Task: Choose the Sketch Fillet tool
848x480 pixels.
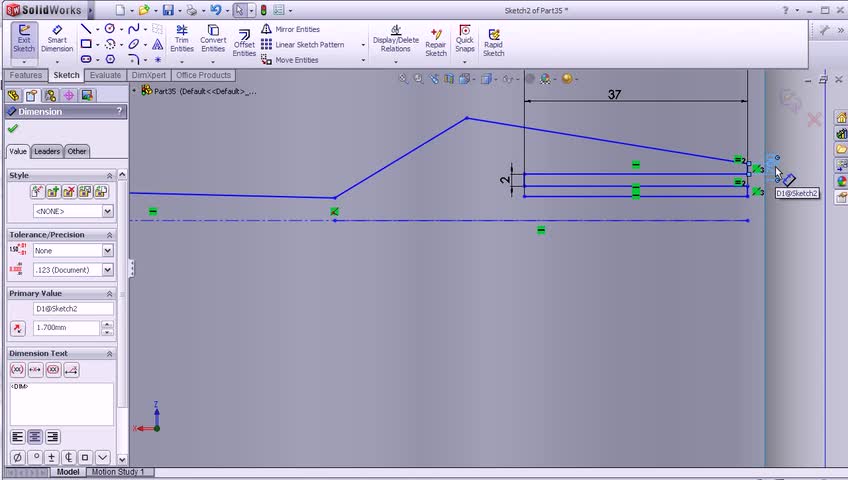Action: coord(134,59)
